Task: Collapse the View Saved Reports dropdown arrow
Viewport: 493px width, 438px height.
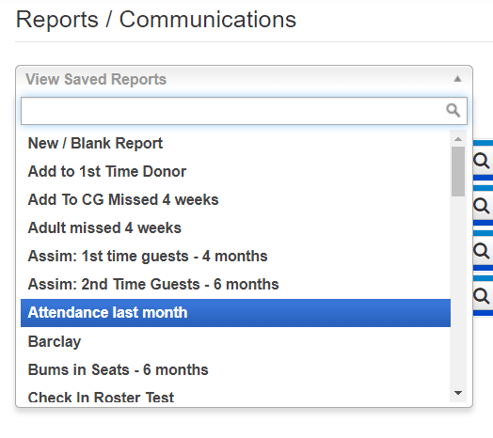Action: (458, 79)
